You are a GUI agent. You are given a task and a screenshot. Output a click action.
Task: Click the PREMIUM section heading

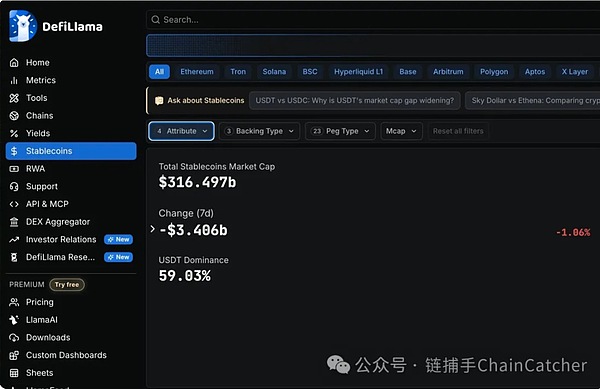[27, 285]
